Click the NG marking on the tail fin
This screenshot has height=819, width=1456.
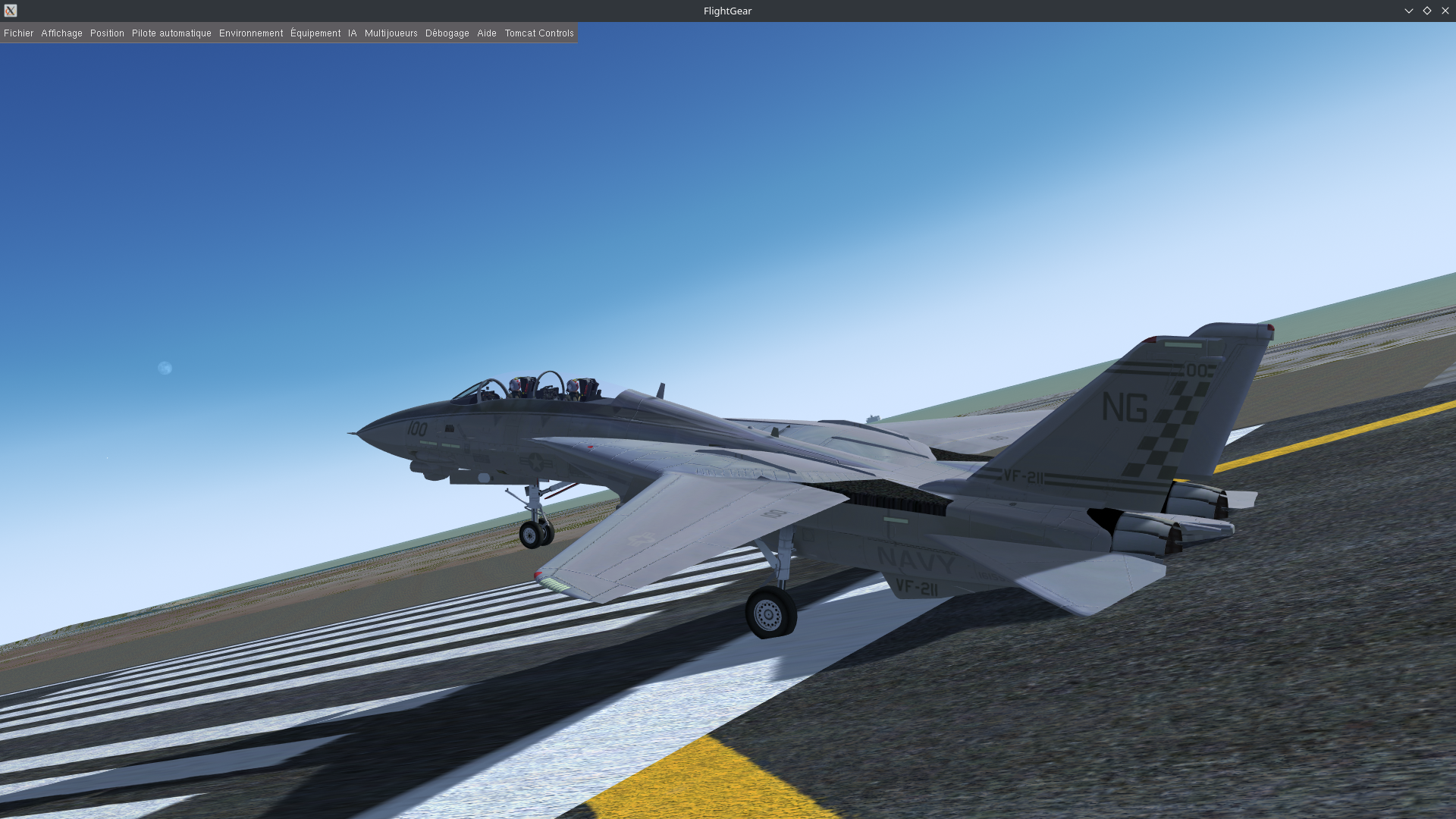1124,408
